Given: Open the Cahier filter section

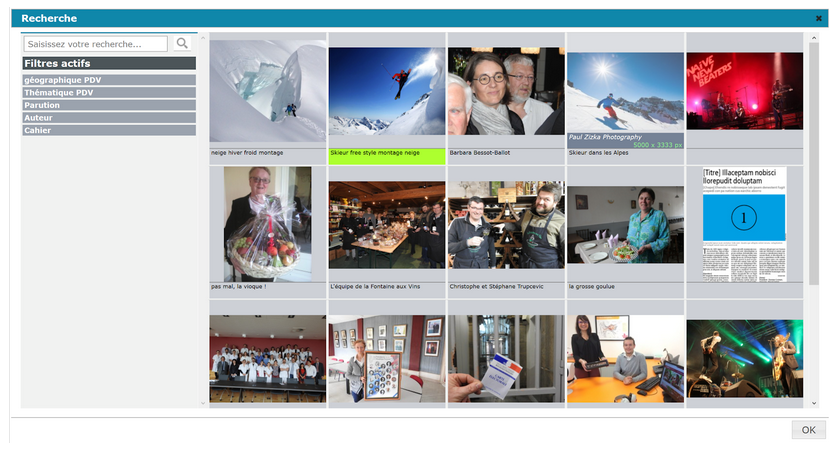Looking at the screenshot, I should (x=109, y=130).
